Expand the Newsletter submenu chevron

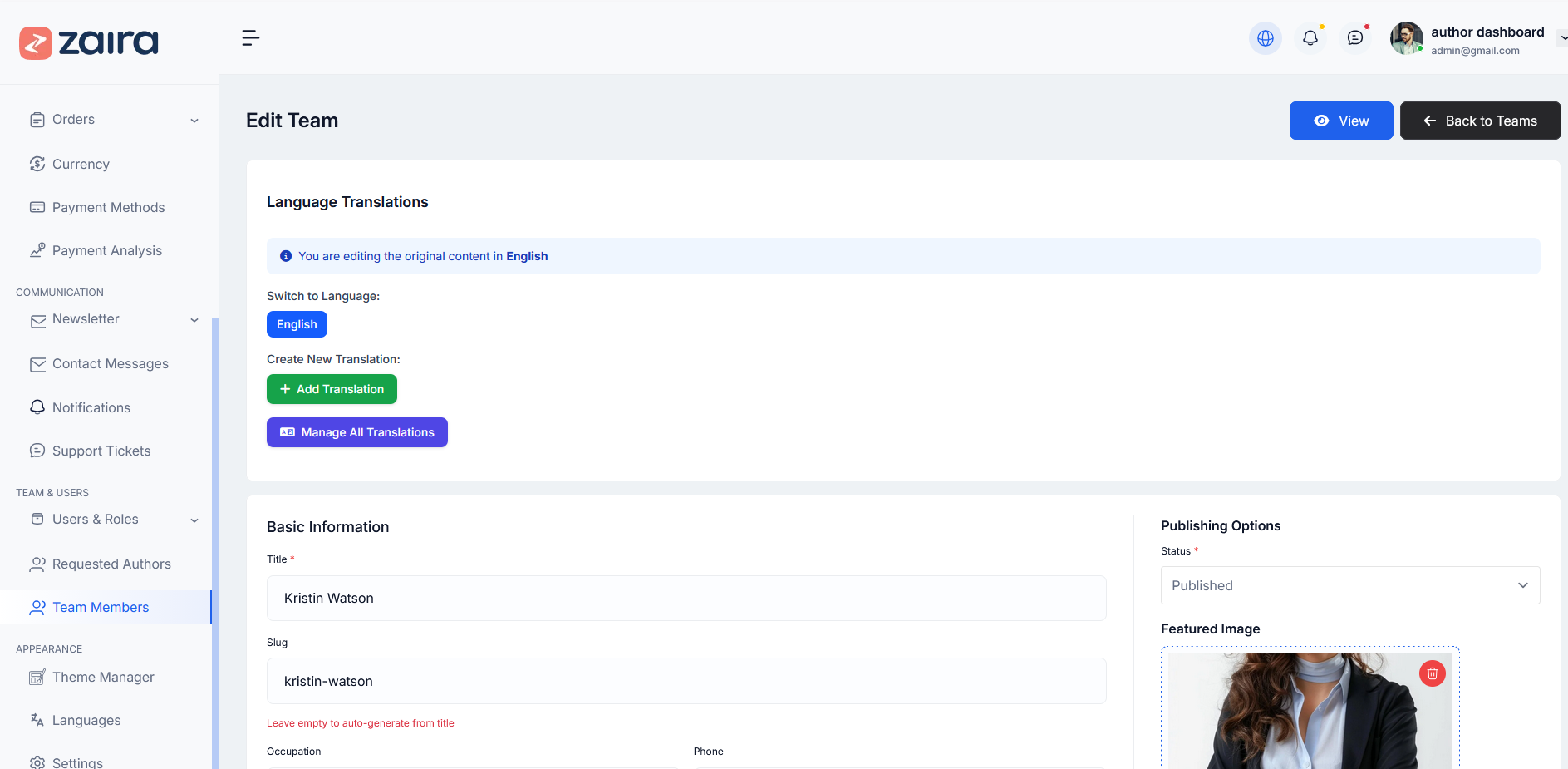[194, 320]
